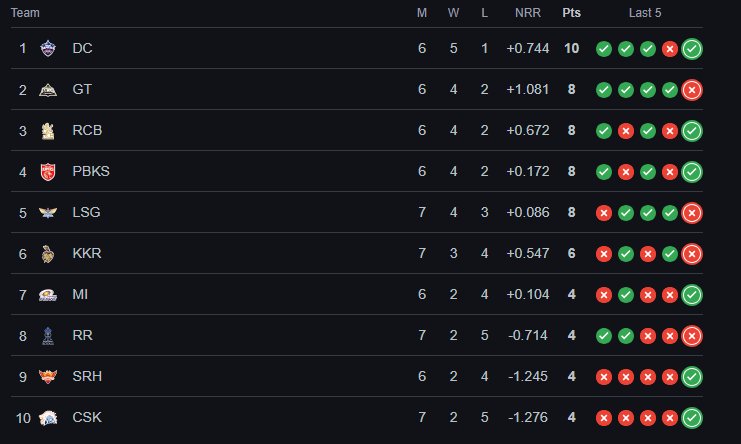Open the RCB team name link
This screenshot has height=444, width=741.
click(87, 130)
